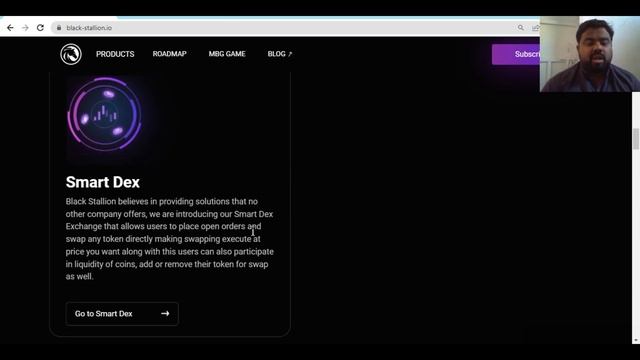Viewport: 640px width, 360px height.
Task: Open Black Stallion horse logo home
Action: [71, 54]
